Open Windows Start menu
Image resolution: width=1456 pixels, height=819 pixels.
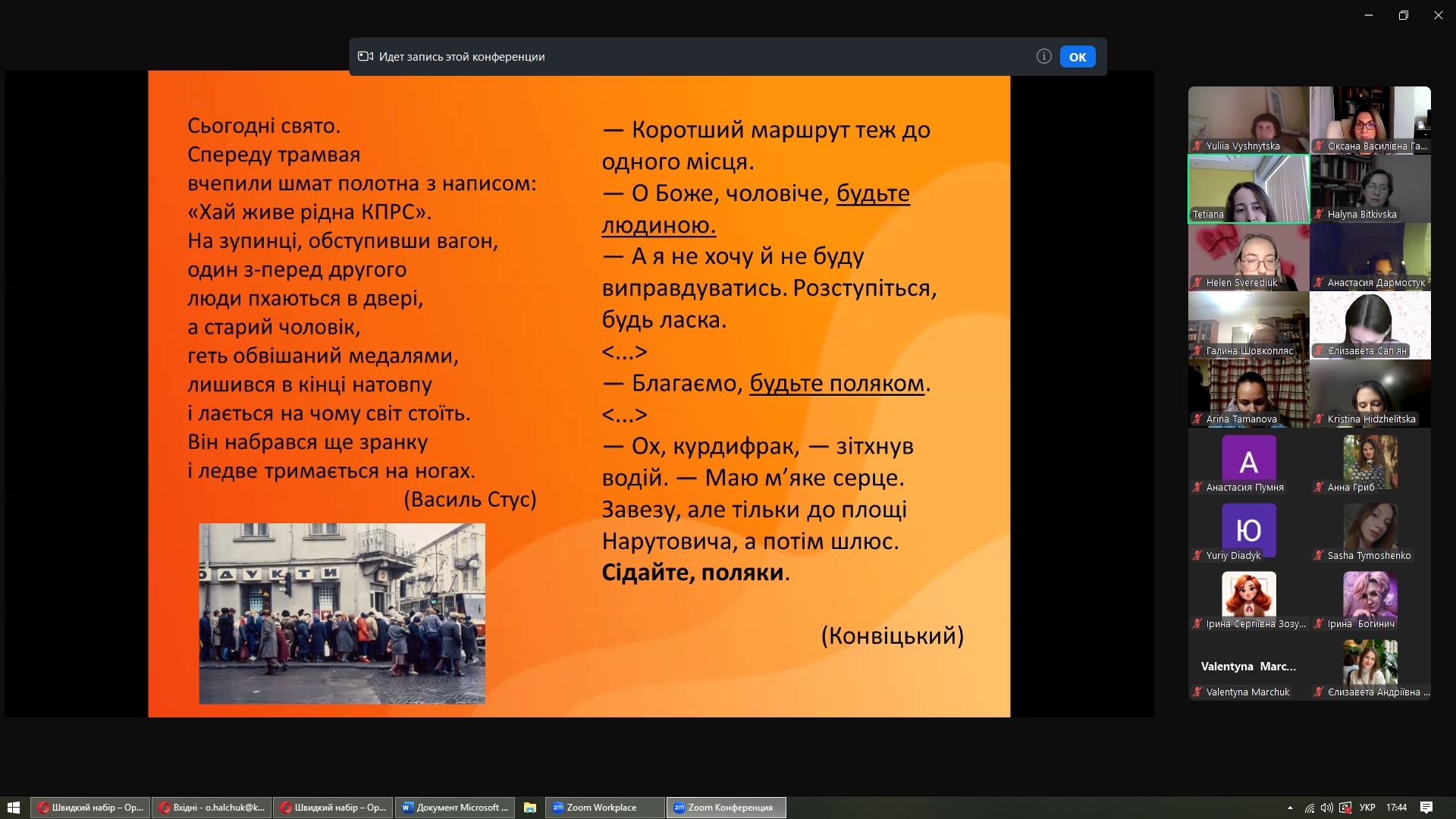click(13, 808)
